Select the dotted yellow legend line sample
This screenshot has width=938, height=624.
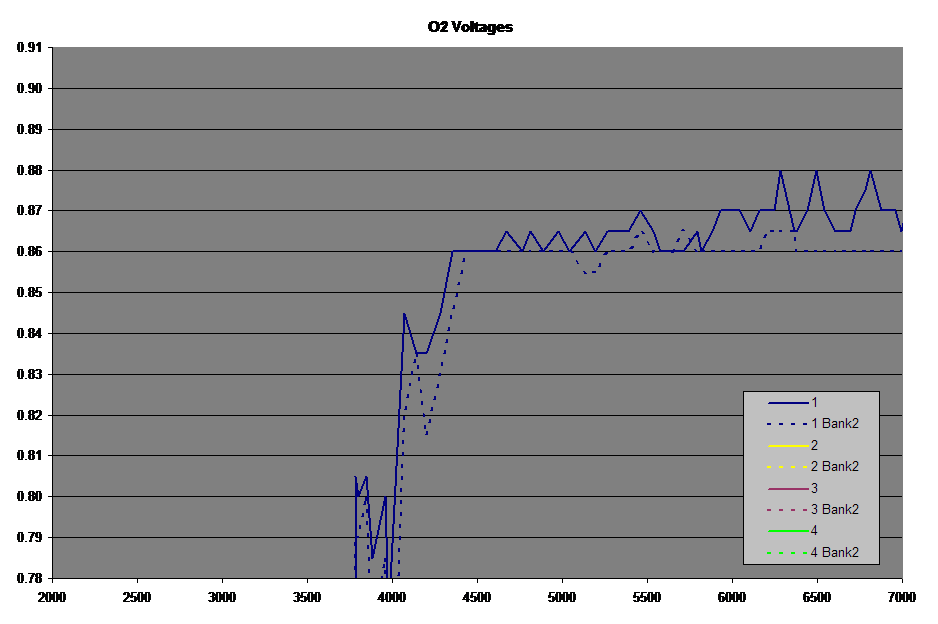click(x=786, y=467)
